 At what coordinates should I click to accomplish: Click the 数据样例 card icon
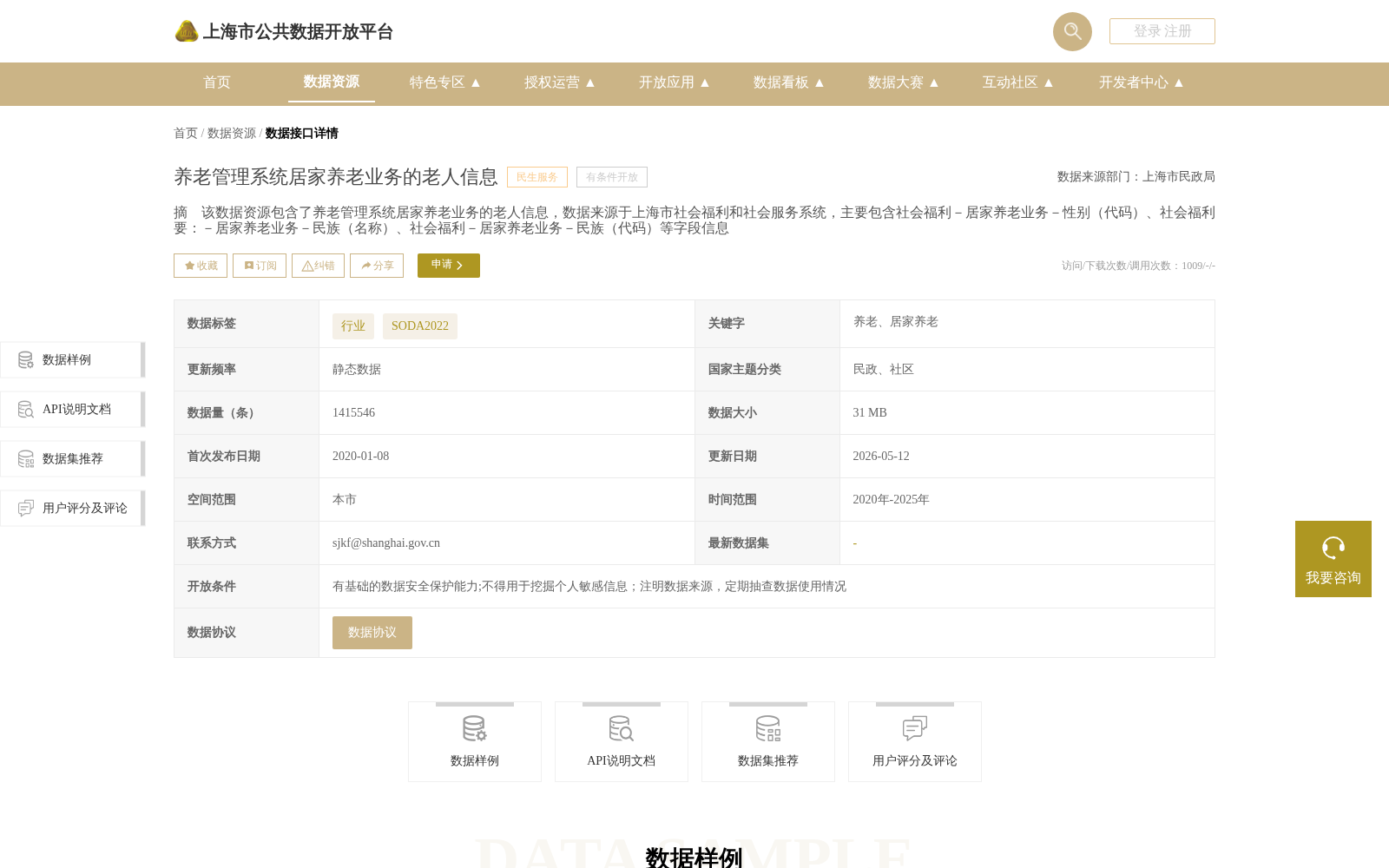[x=475, y=728]
